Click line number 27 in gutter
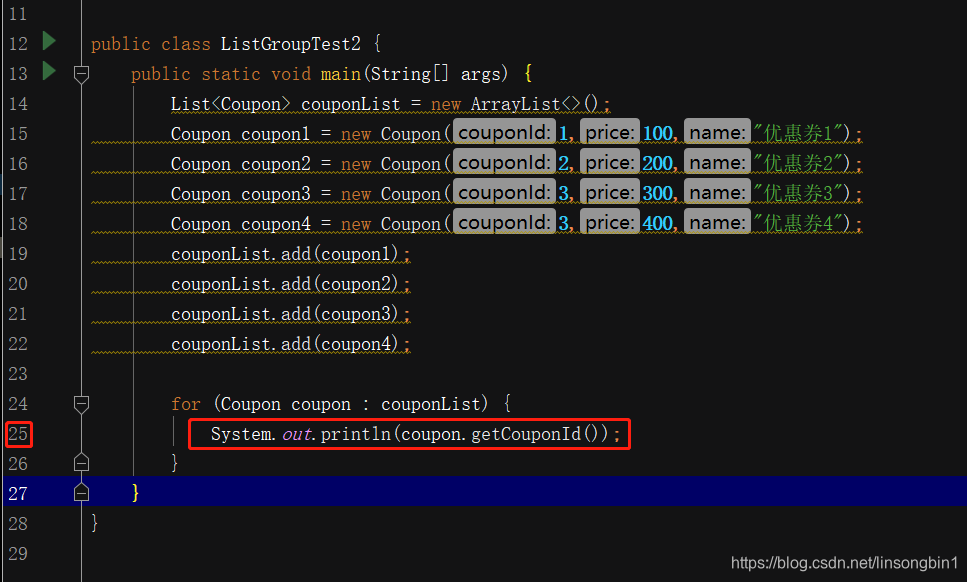This screenshot has width=967, height=582. coord(18,494)
